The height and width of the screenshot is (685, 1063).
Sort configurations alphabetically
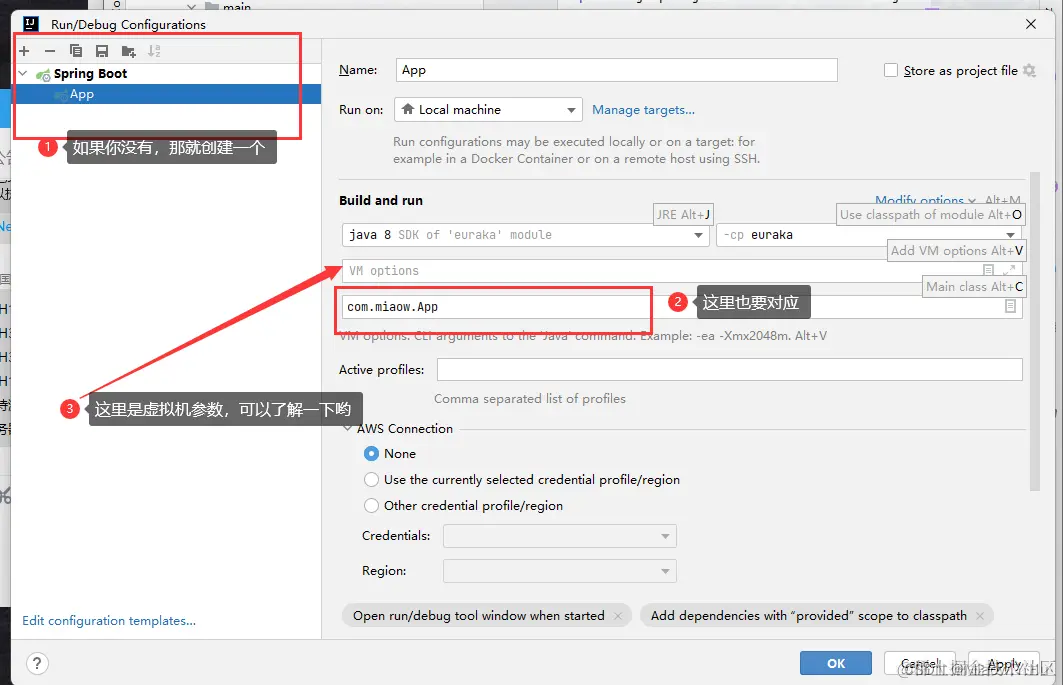[x=155, y=51]
